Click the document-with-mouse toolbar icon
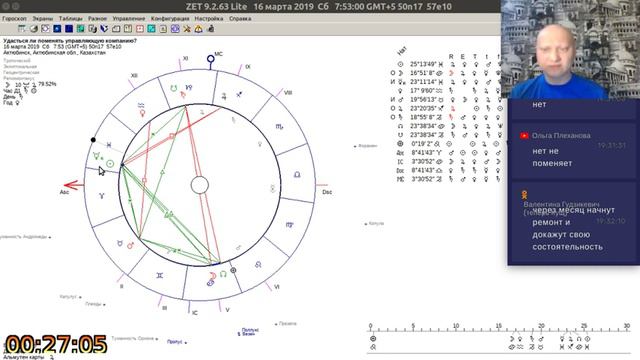 (93, 29)
